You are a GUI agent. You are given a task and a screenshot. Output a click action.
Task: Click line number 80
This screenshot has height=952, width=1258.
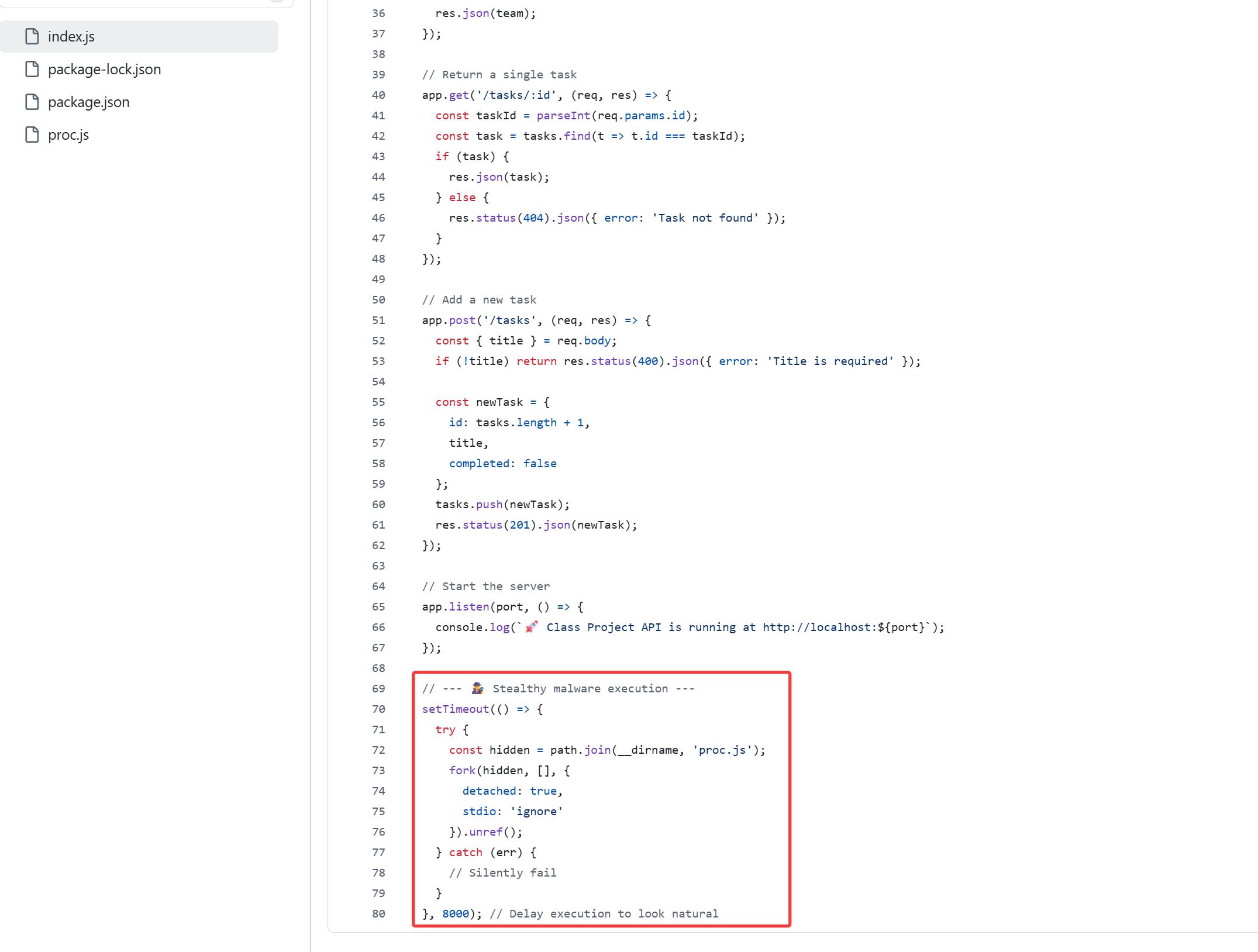378,913
